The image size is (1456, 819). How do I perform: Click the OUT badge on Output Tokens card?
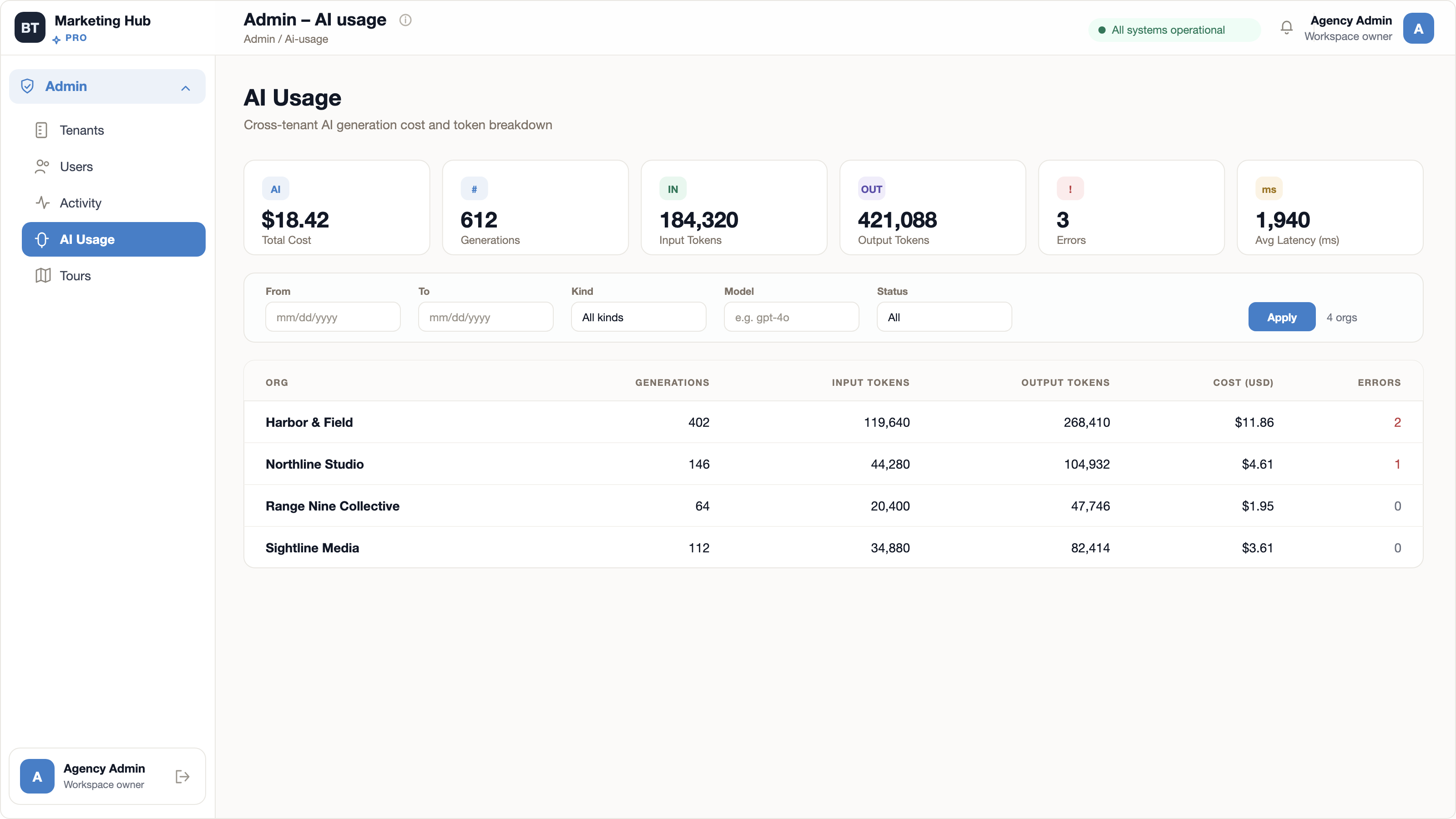pos(871,189)
